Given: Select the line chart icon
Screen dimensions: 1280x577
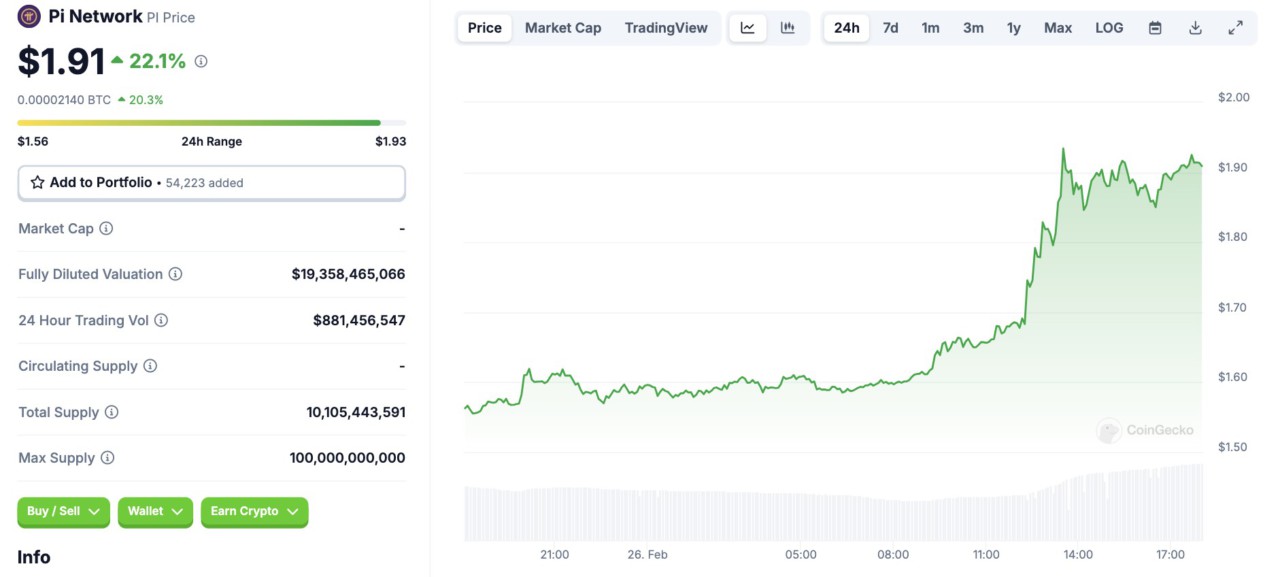Looking at the screenshot, I should [747, 27].
